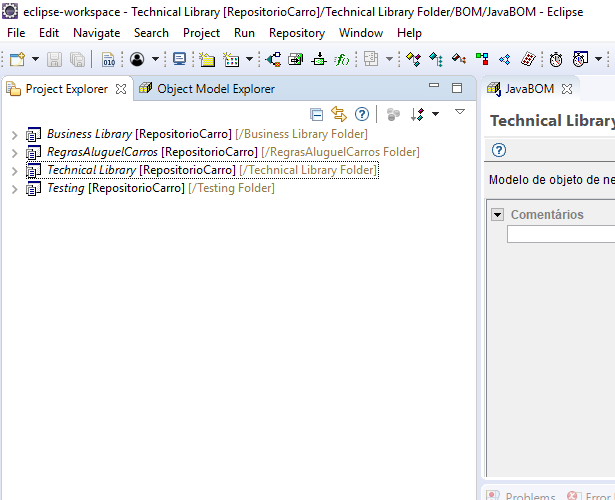Click the dark red diamond tree icon
This screenshot has height=500, width=615.
click(459, 60)
